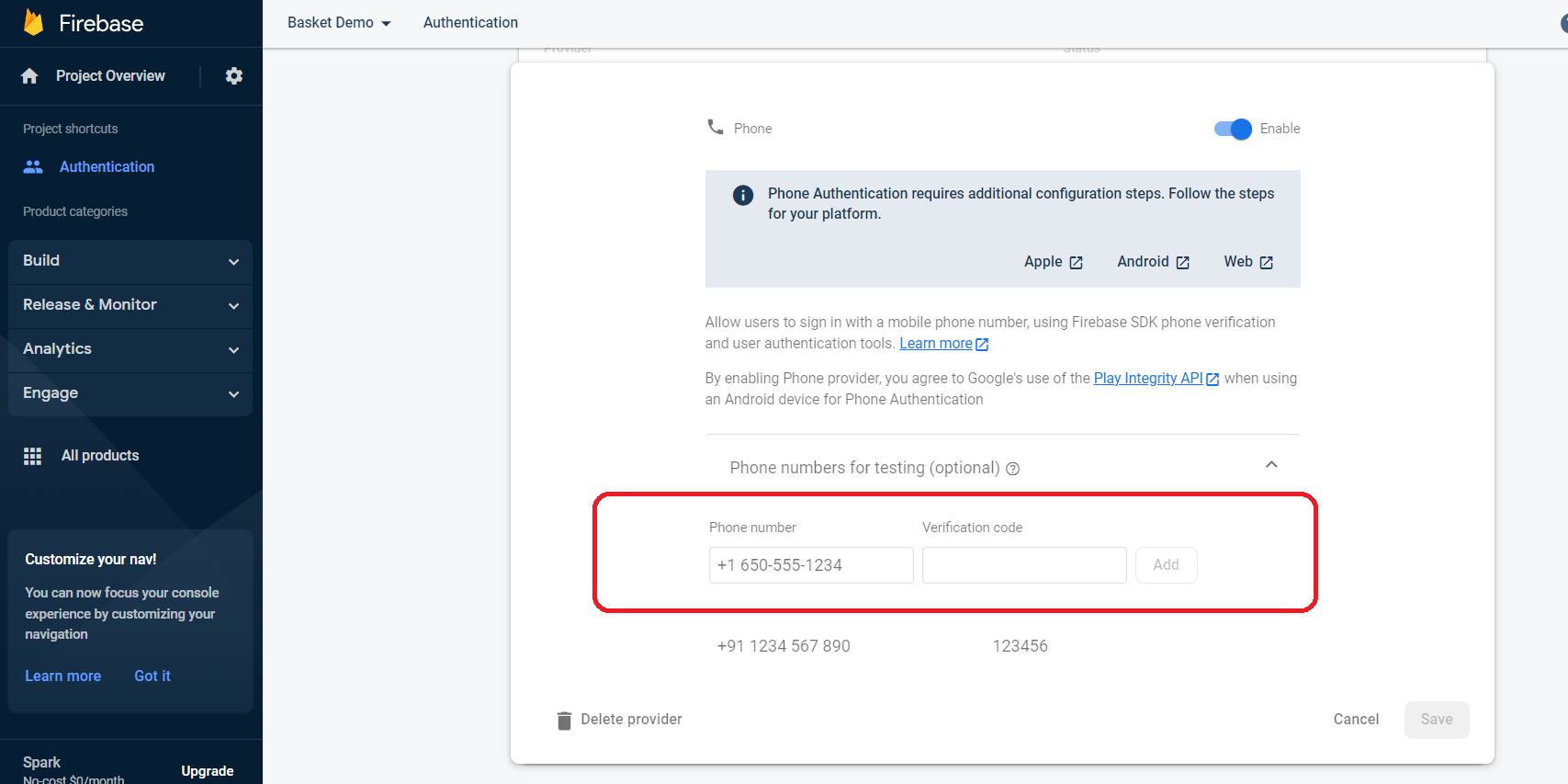
Task: Click external icon beside Play Integrity API
Action: [1213, 380]
